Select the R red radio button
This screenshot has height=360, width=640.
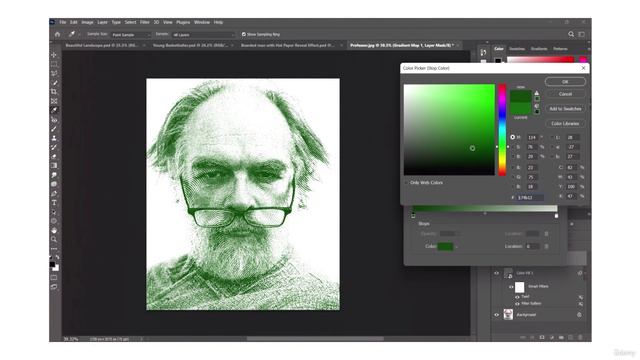pyautogui.click(x=513, y=167)
